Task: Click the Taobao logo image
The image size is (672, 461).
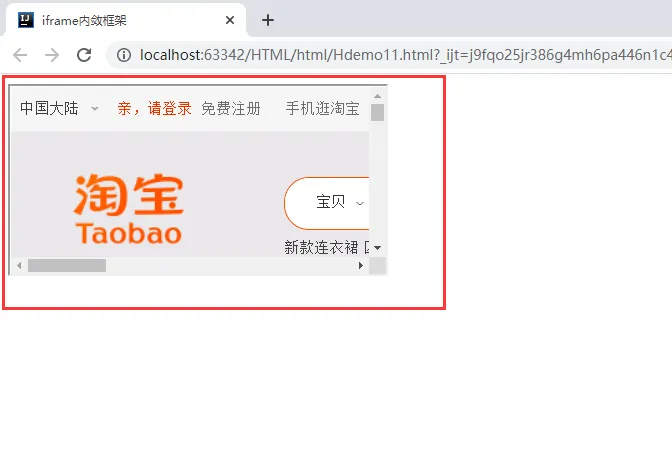Action: pyautogui.click(x=129, y=209)
